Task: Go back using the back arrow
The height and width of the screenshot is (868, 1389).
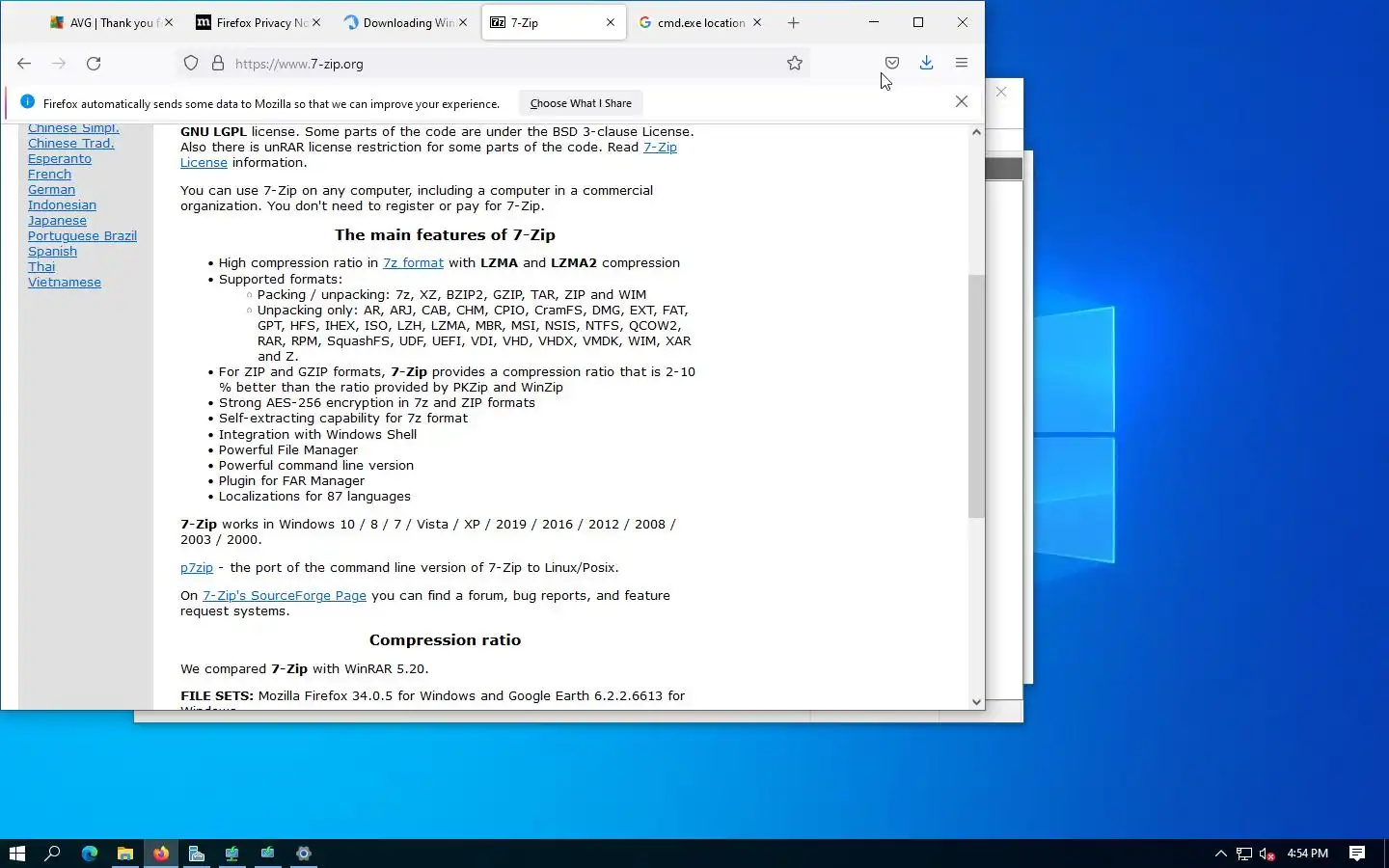Action: point(24,64)
